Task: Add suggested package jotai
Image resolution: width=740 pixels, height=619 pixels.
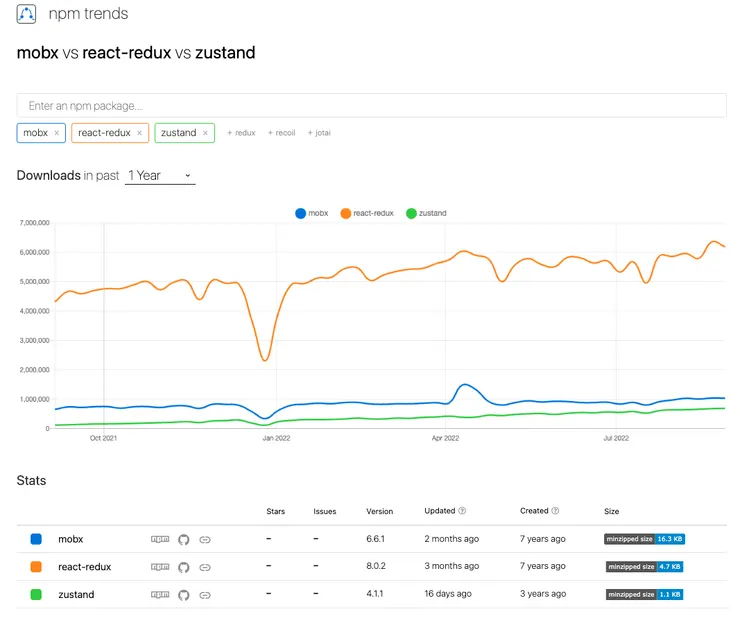Action: click(318, 133)
